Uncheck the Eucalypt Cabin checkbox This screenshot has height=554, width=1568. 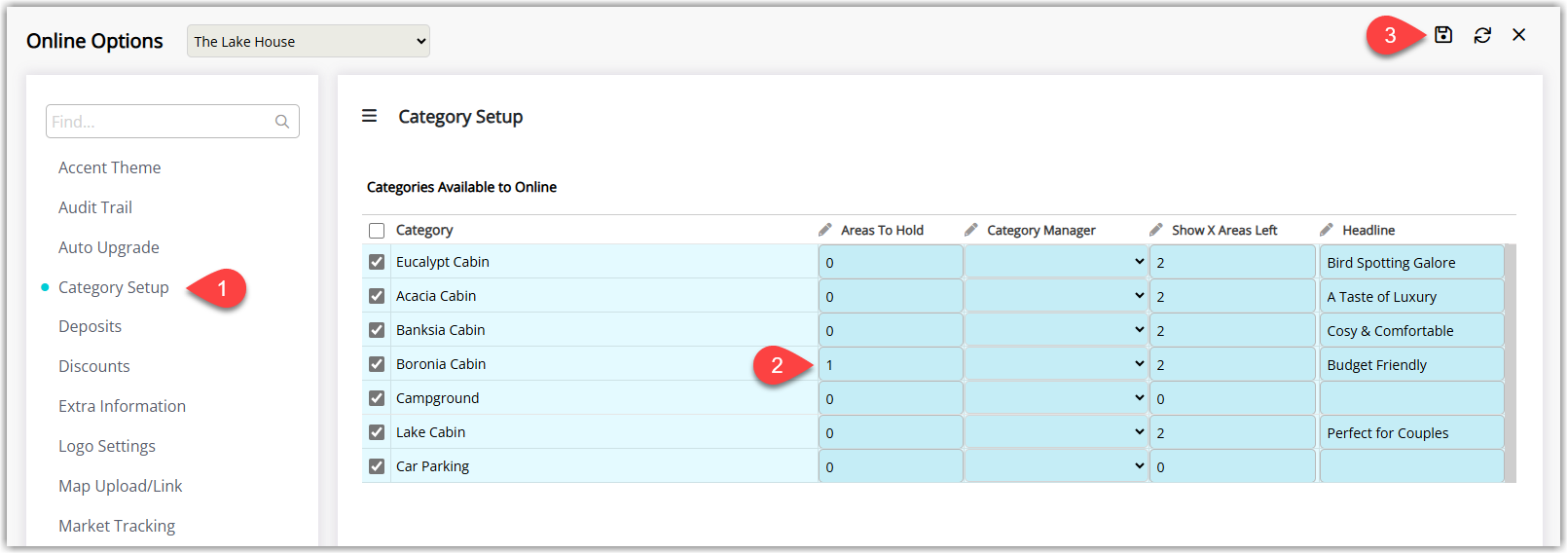377,262
